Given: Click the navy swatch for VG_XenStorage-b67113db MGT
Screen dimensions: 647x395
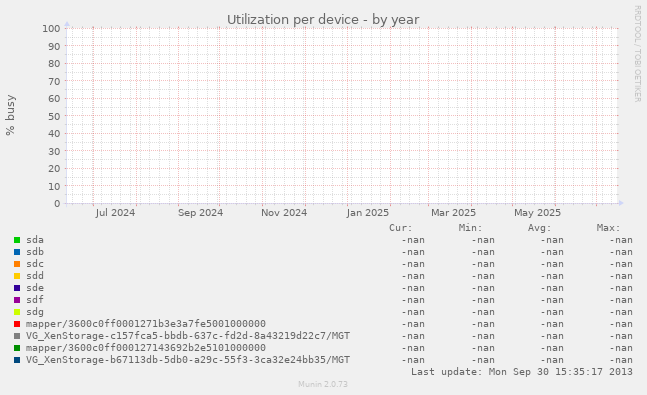Looking at the screenshot, I should [x=17, y=360].
